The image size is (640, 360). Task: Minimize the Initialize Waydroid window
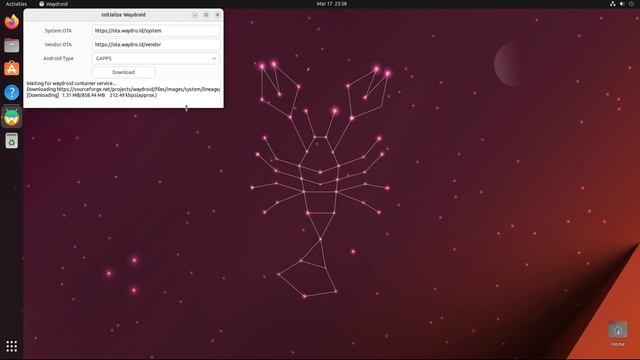tap(195, 15)
